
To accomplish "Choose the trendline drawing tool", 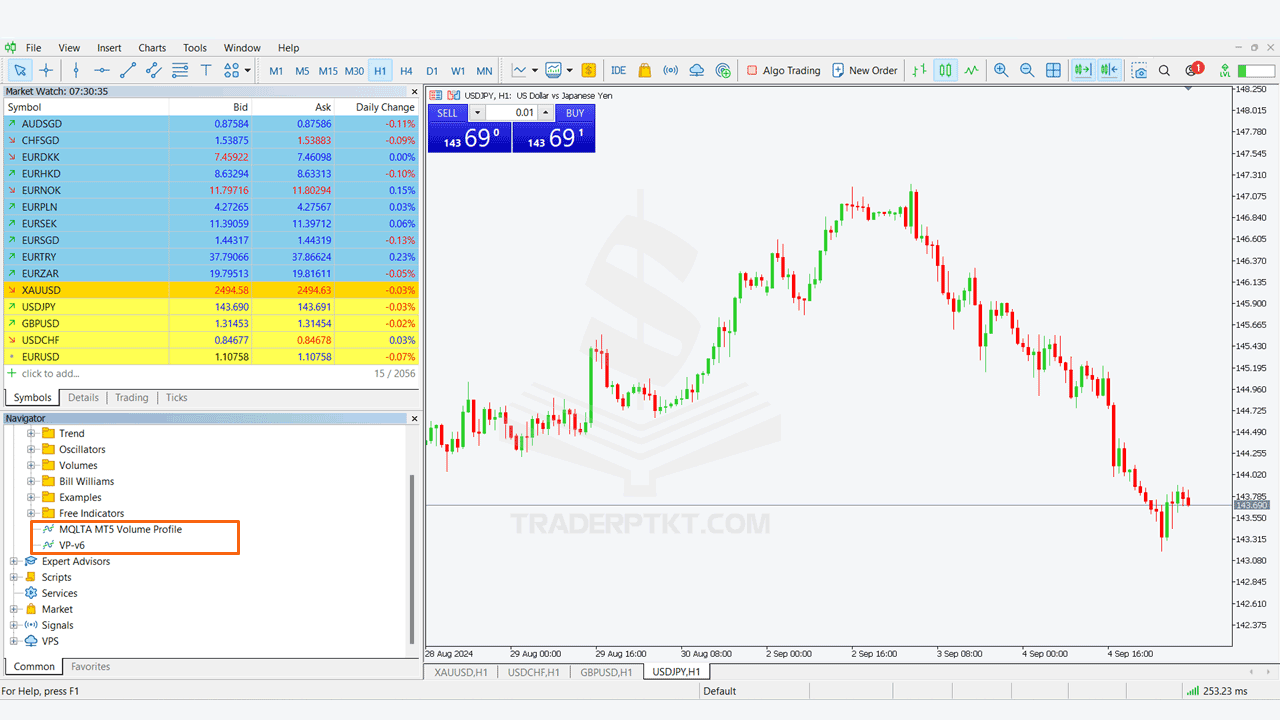I will (x=128, y=70).
